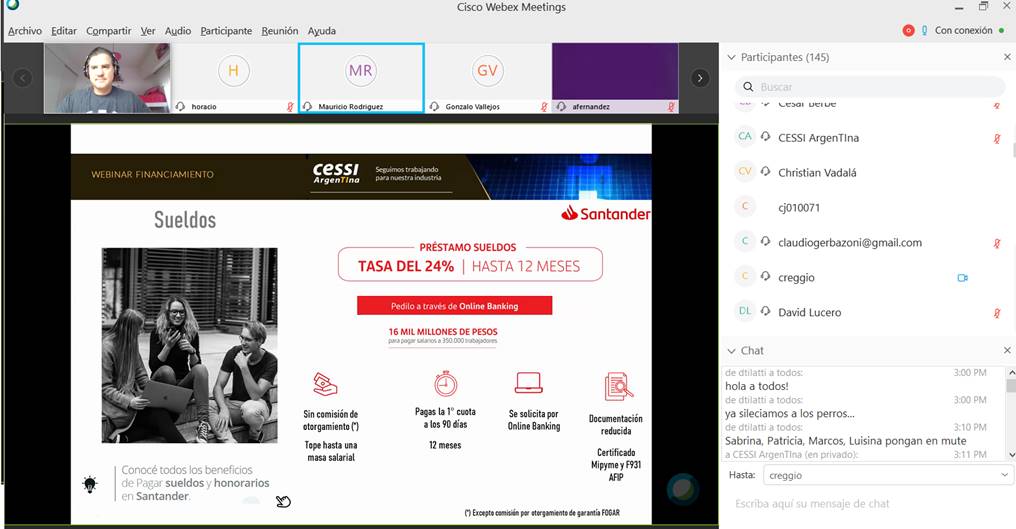Click the chat scrollbar up arrow
The image size is (1016, 529).
tap(1010, 373)
